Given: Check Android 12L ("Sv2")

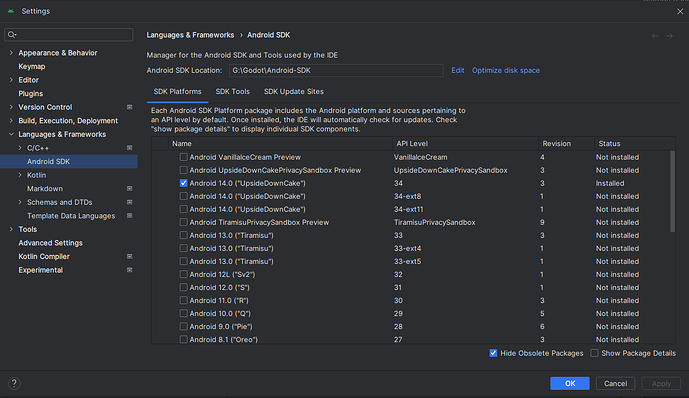Looking at the screenshot, I should click(x=184, y=274).
